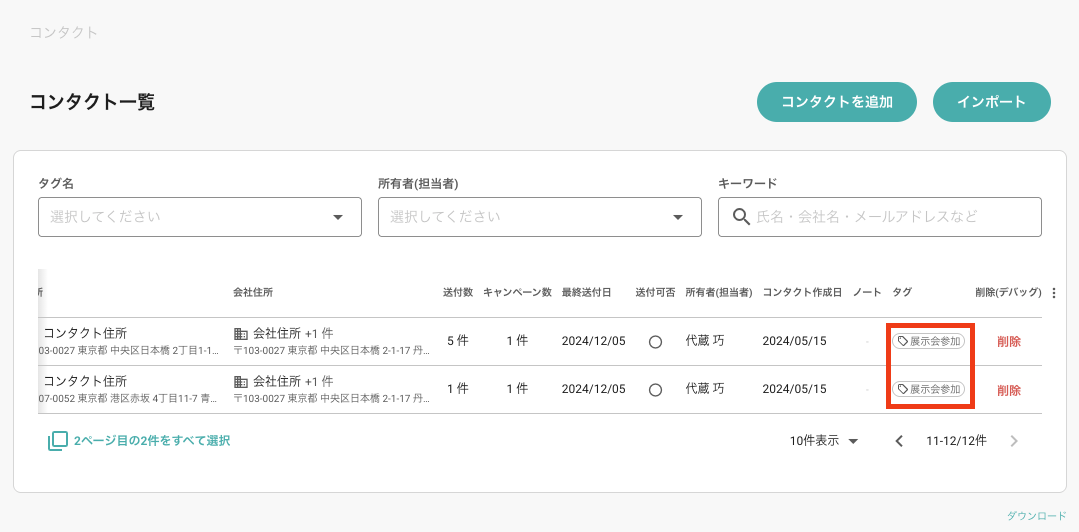Viewport: 1079px width, 532px height.
Task: Click the コンタクト作成日 column header
Action: tap(802, 292)
